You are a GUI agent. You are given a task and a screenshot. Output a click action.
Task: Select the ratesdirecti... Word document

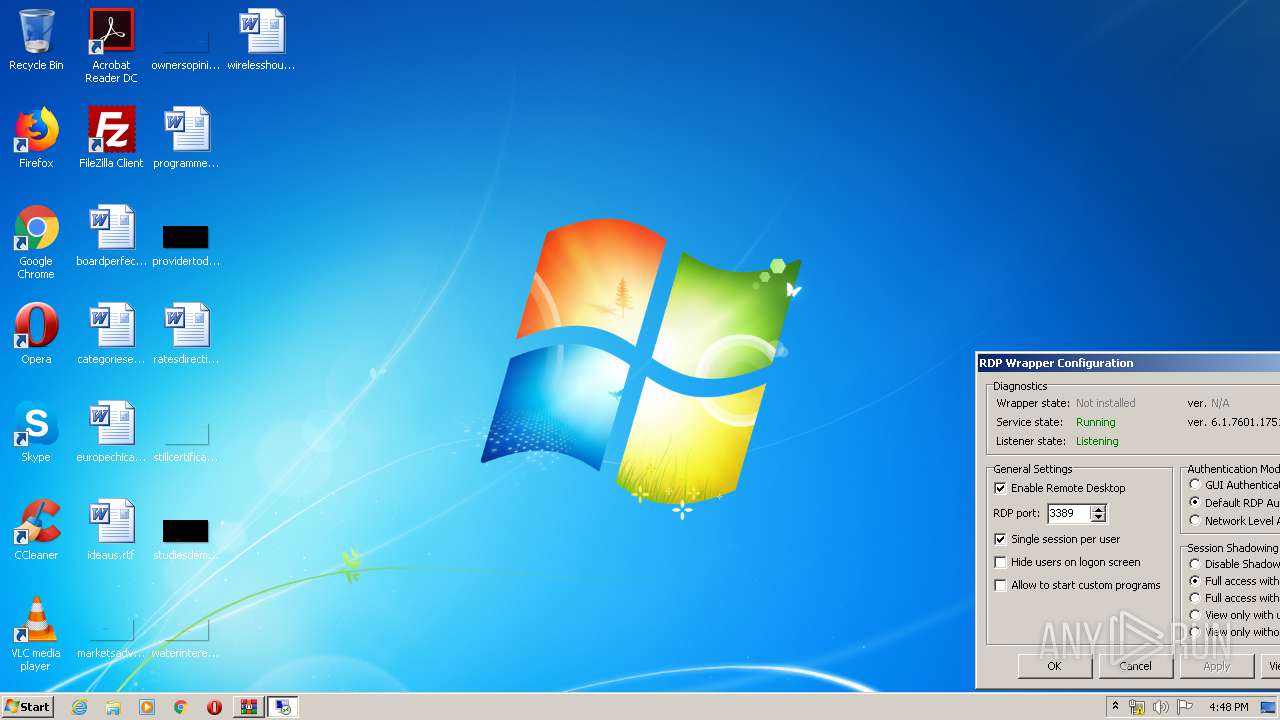pos(186,334)
